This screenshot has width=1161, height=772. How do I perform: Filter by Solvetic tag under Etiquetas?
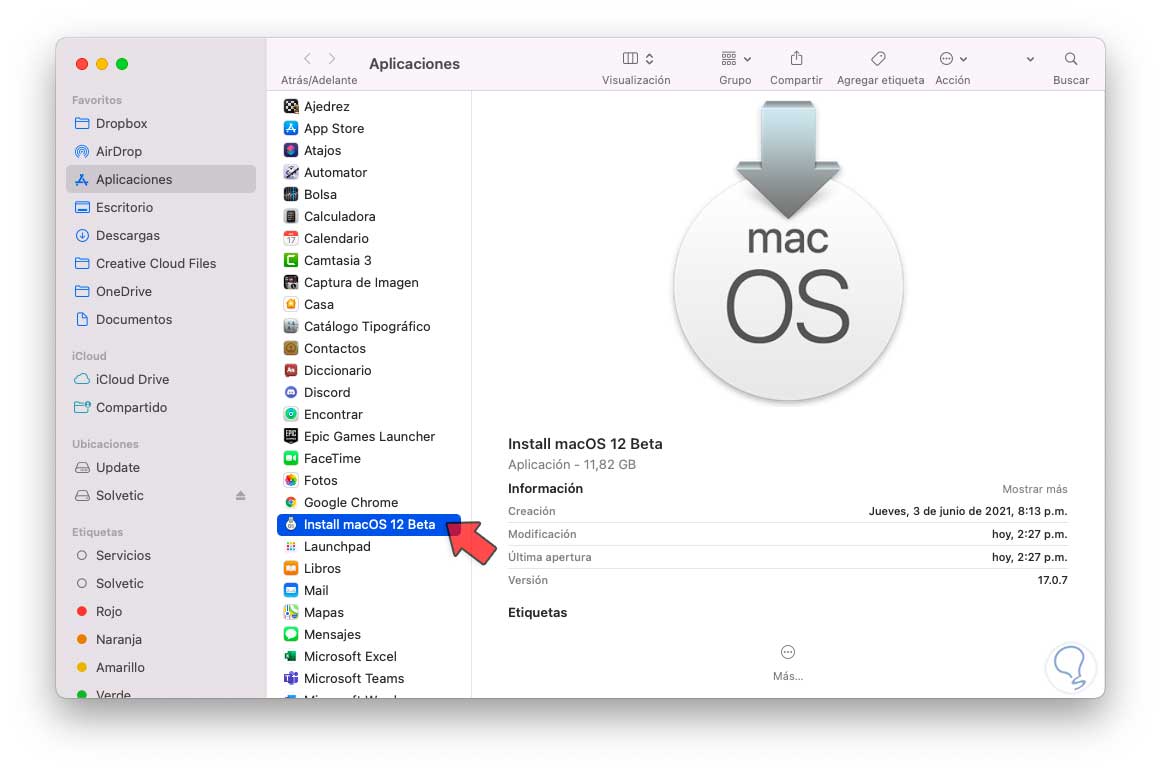[x=161, y=584]
